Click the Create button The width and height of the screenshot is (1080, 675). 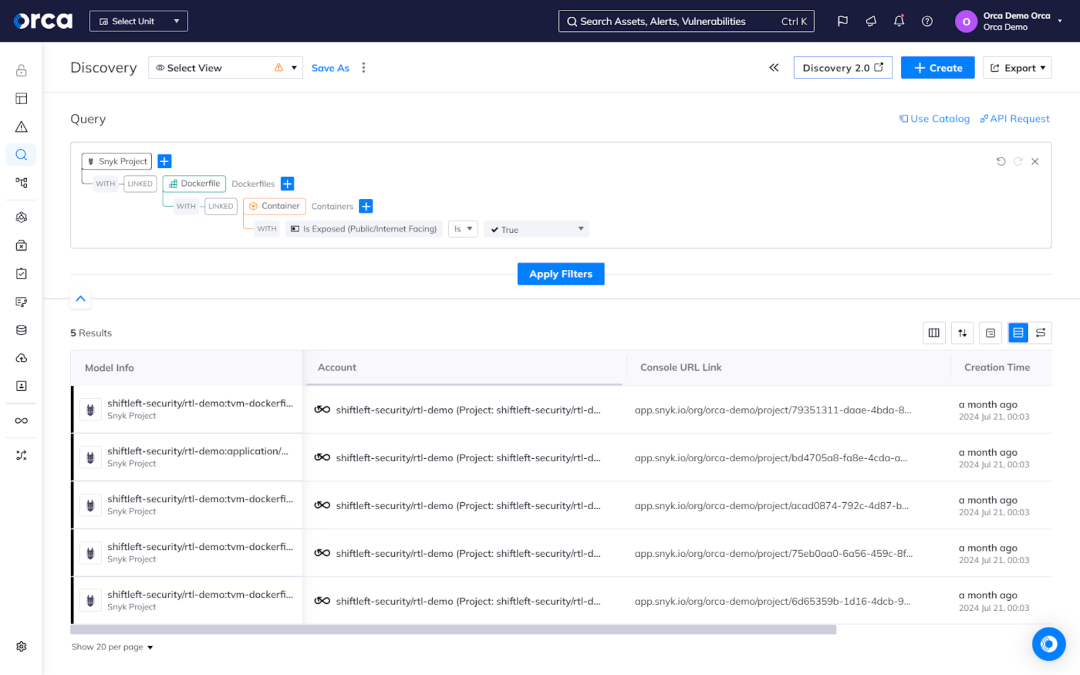(937, 68)
